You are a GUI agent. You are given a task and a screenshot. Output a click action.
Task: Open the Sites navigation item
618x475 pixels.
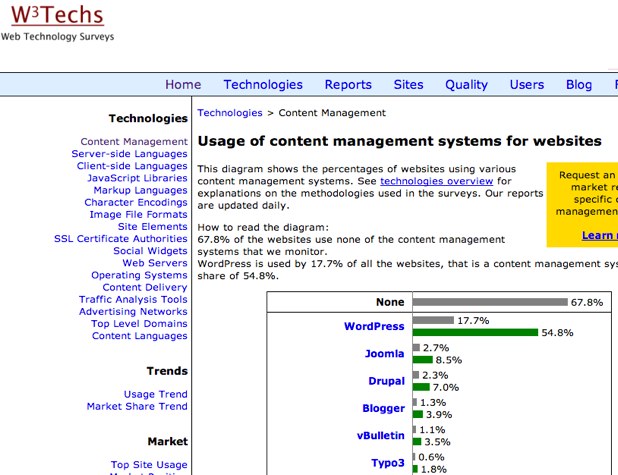tap(408, 85)
